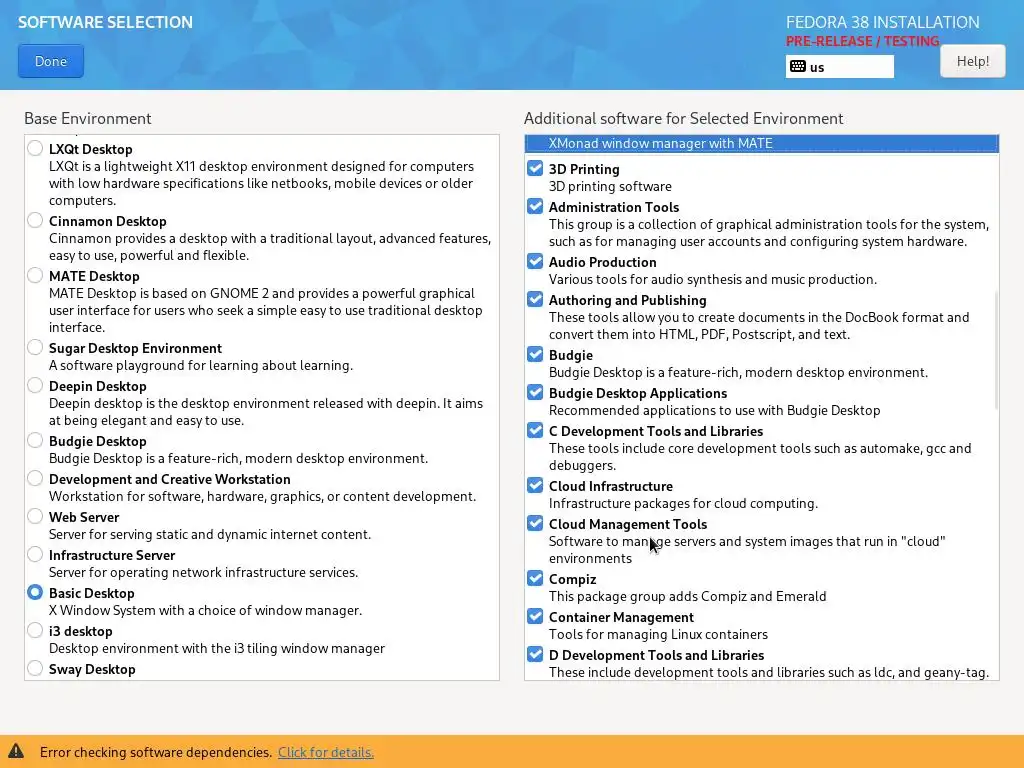
Task: Click 'A software playground for learning about learning.'
Action: pos(201,365)
